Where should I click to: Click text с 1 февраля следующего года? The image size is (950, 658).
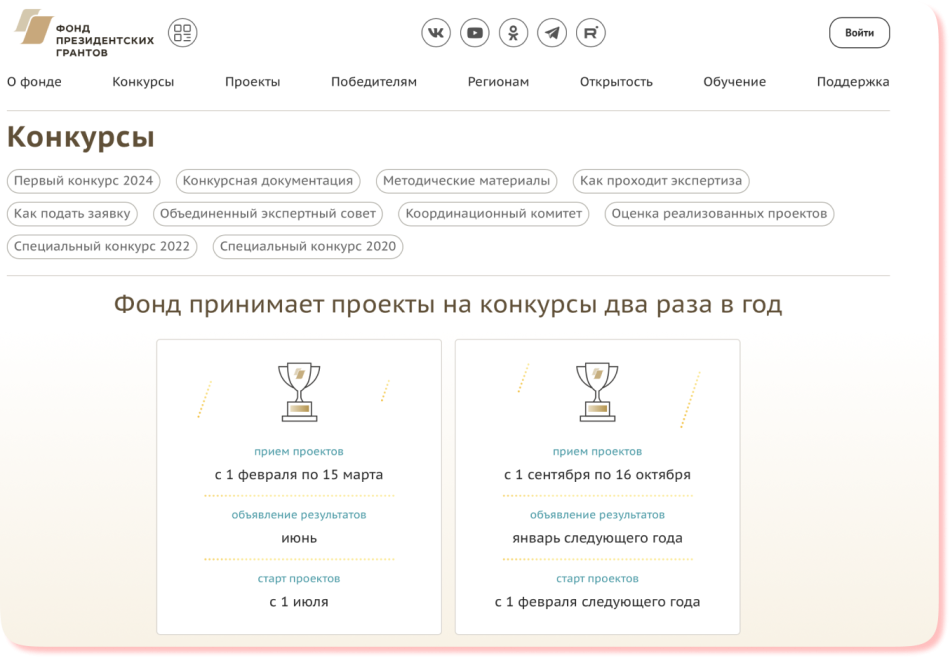[x=597, y=602]
